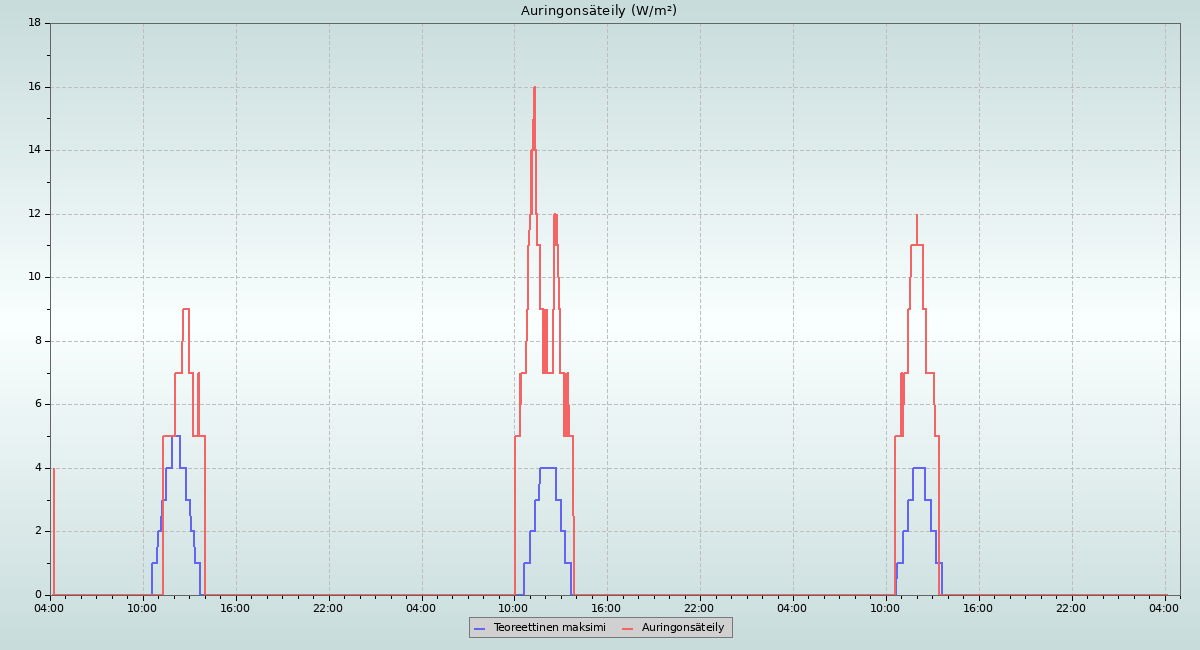Click the tallest red peak at 16 W/m²
The width and height of the screenshot is (1200, 650).
tap(534, 88)
